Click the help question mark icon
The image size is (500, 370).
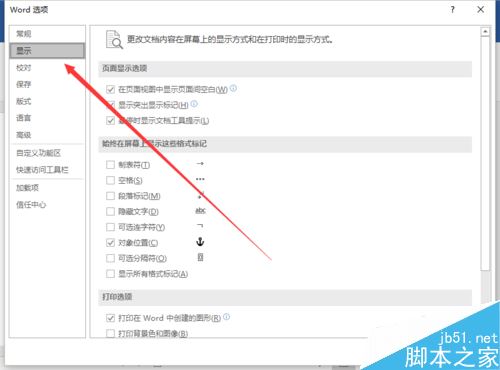coord(452,9)
